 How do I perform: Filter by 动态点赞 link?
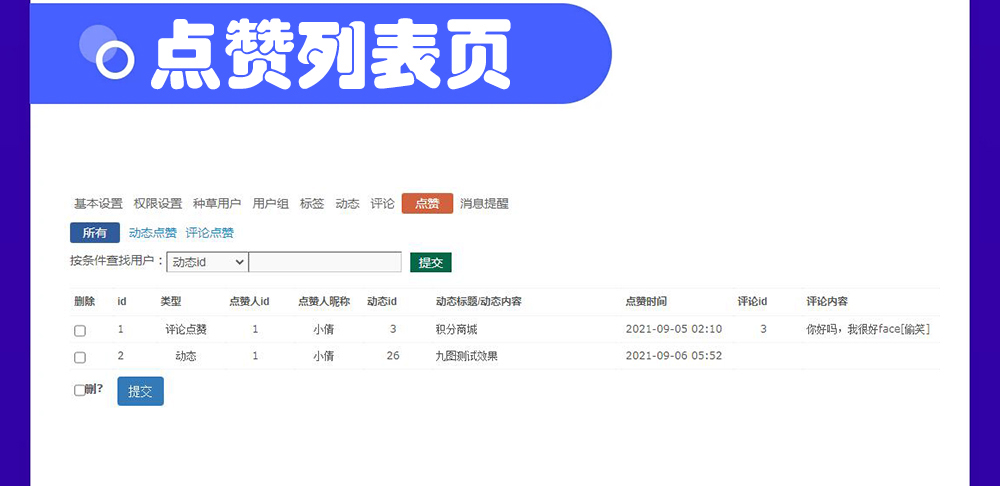153,233
